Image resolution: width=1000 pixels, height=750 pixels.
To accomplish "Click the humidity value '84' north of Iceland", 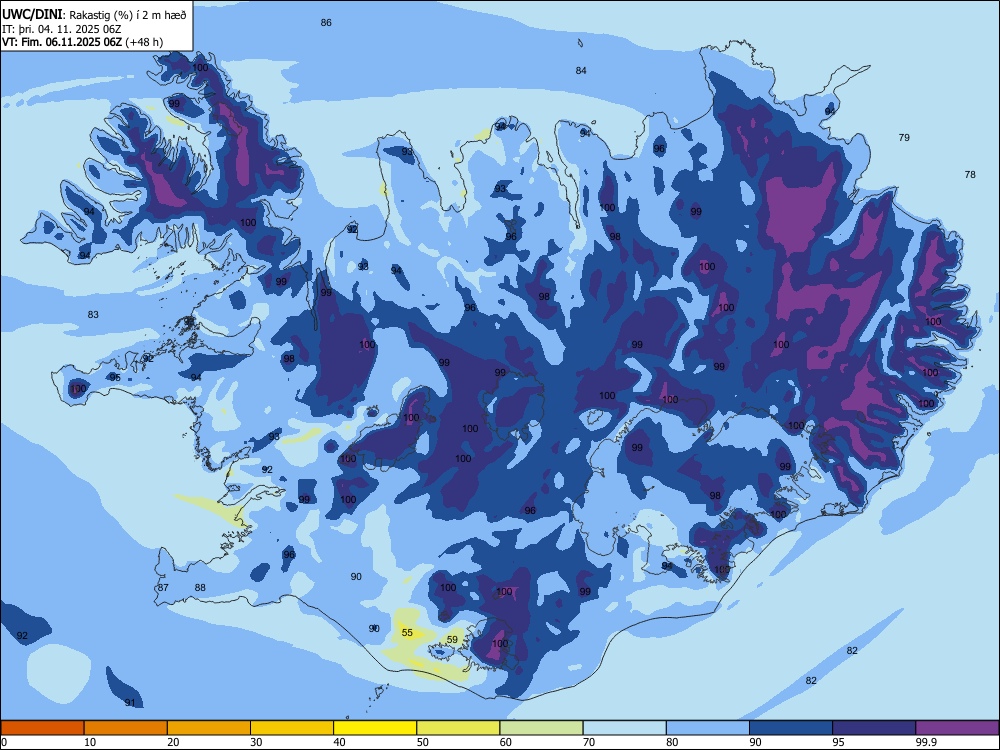I will 580,70.
